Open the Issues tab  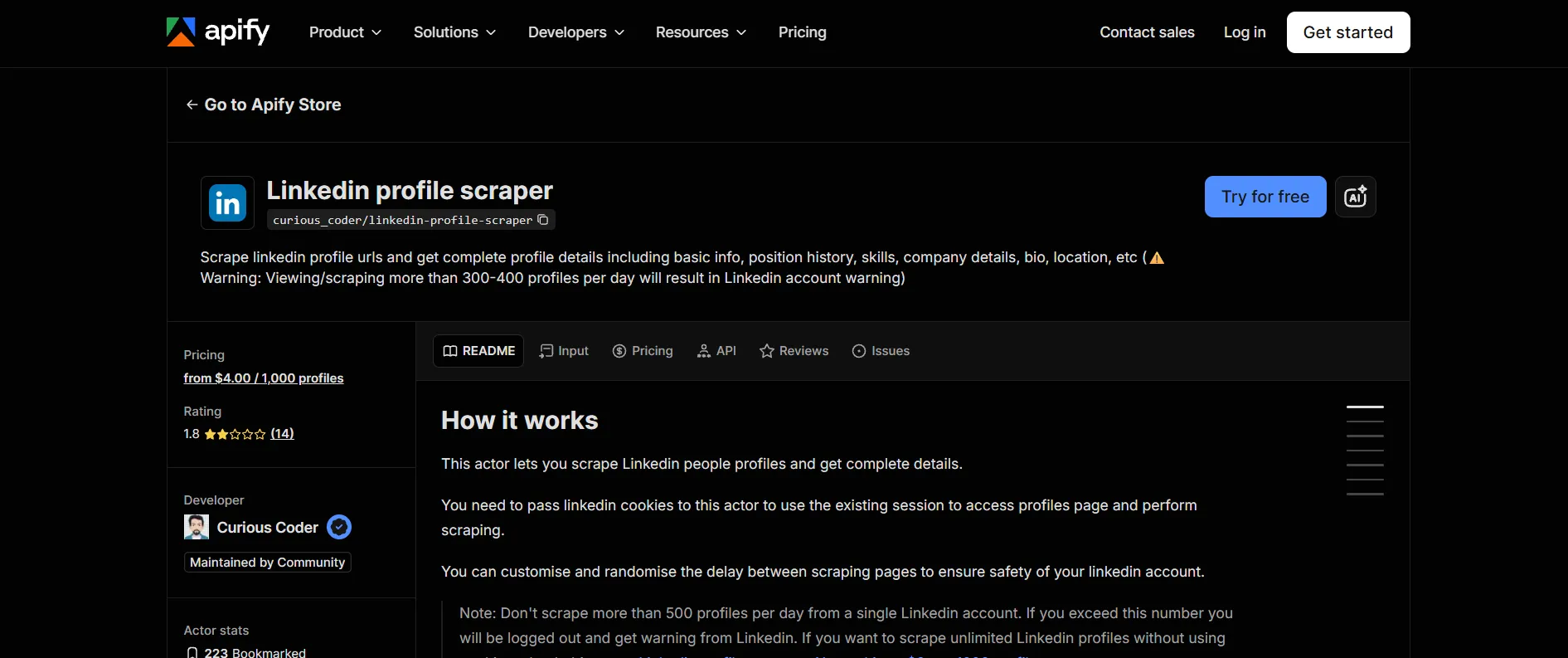[x=881, y=351]
